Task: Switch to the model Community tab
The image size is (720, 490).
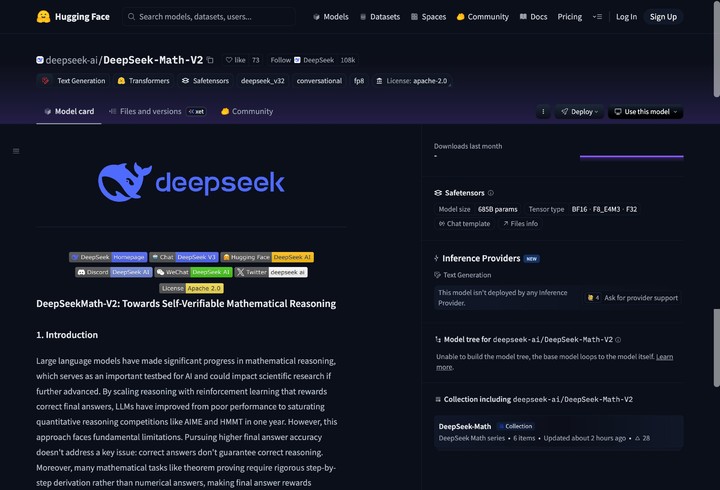Action: [x=247, y=112]
